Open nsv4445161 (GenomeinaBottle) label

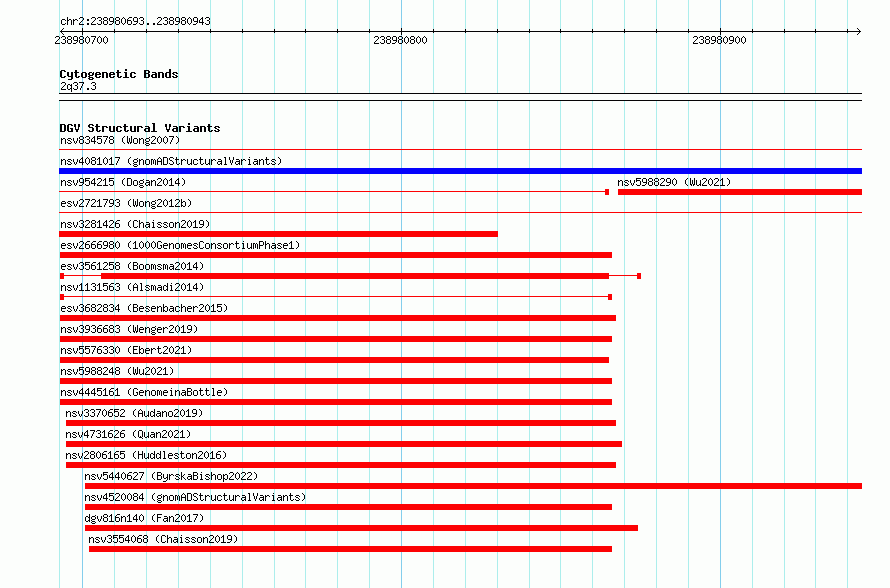tap(144, 392)
